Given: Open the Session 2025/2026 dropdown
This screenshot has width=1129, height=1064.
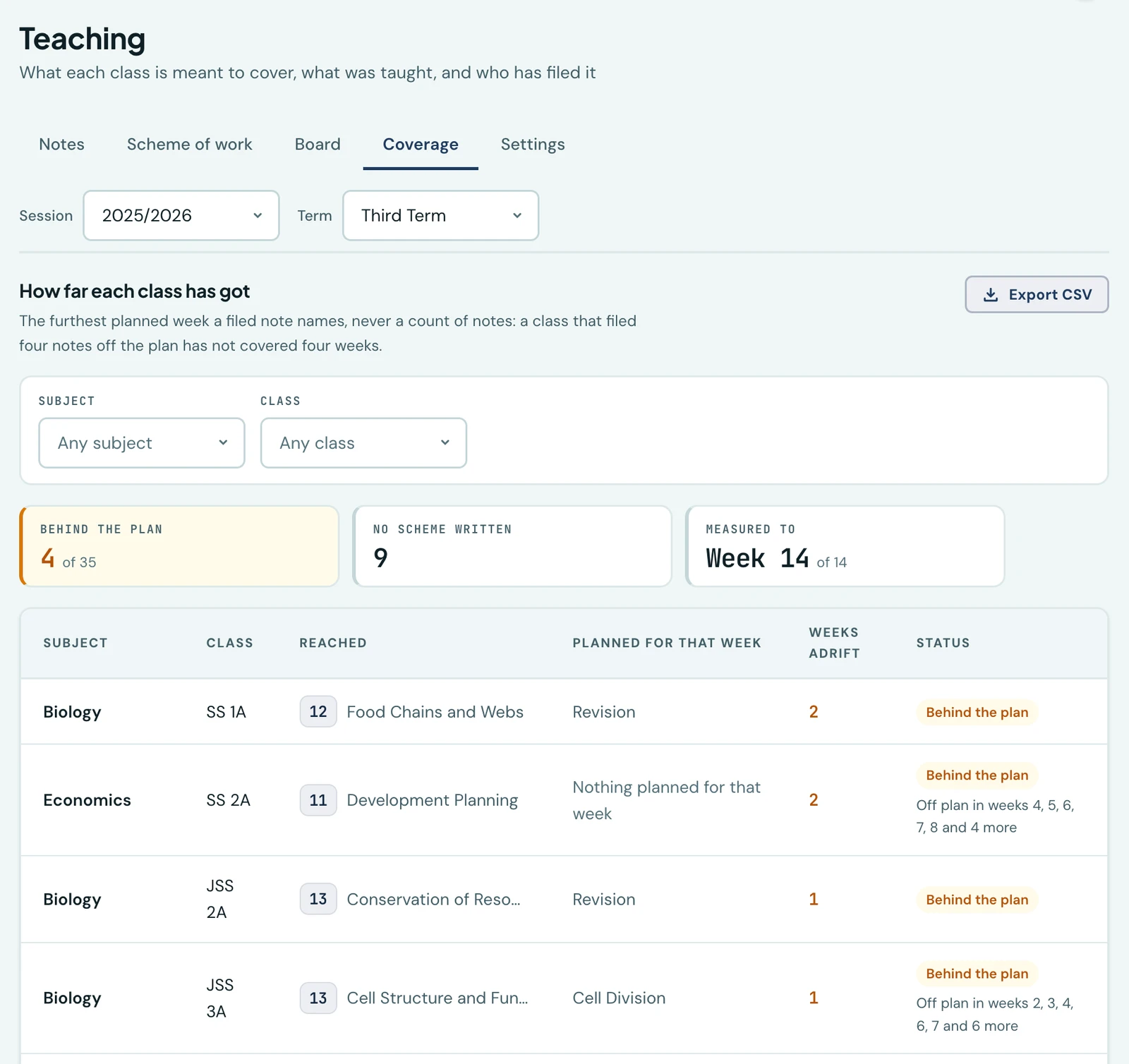Looking at the screenshot, I should 181,215.
